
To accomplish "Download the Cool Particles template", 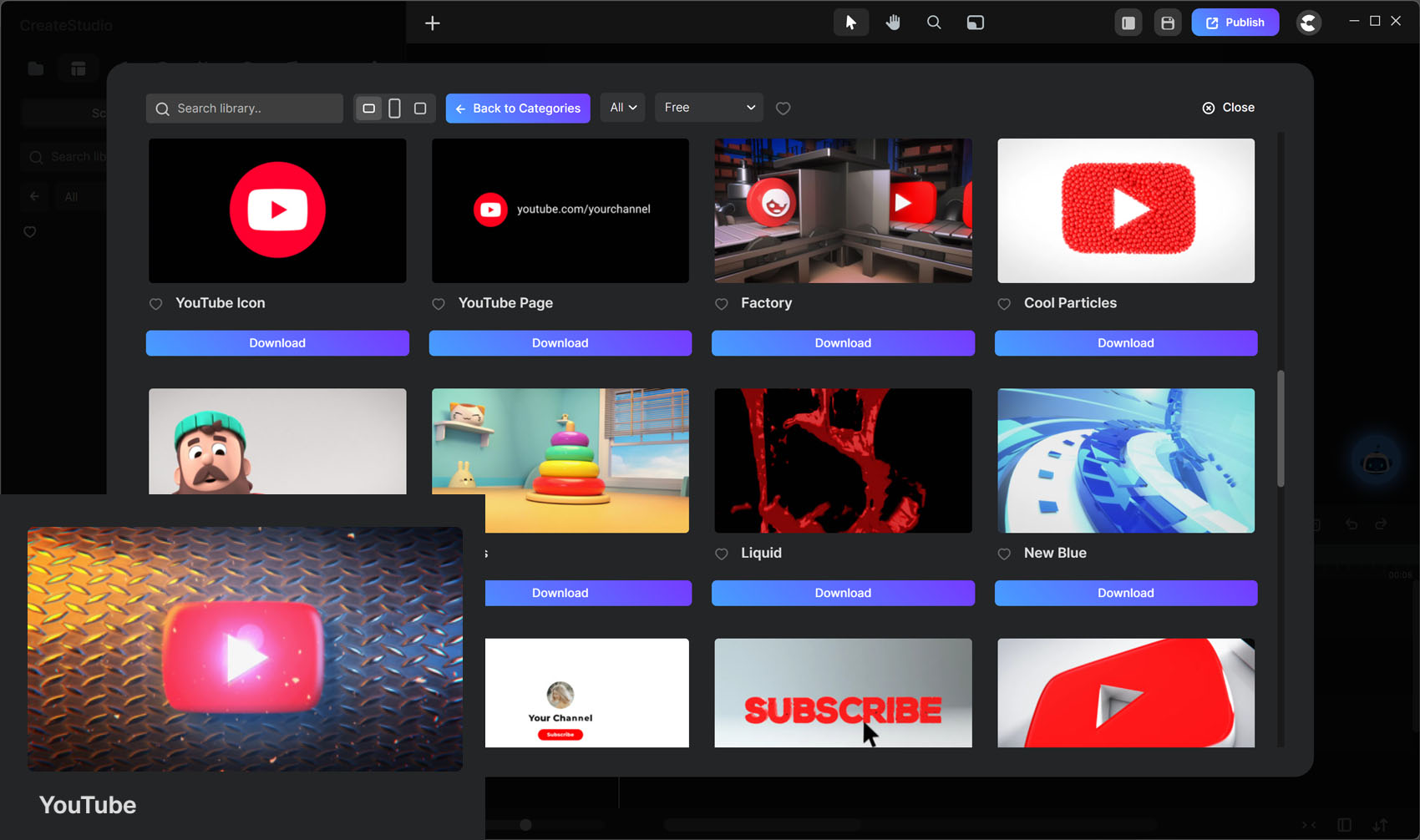I will 1125,343.
